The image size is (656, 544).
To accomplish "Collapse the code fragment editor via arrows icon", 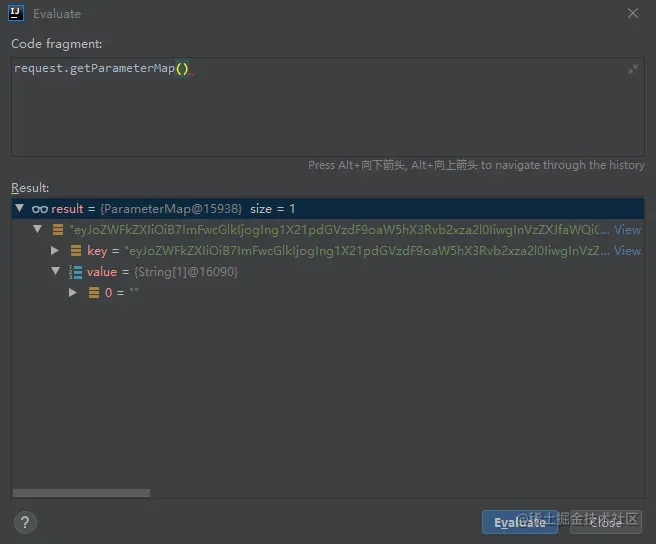I will 633,69.
